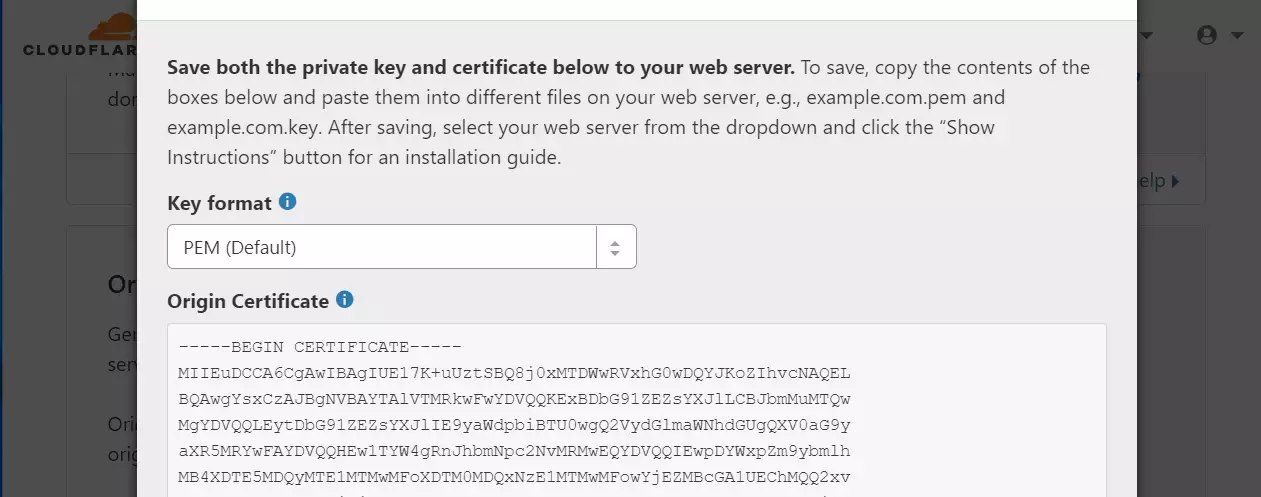
Task: Click the white header bar of the dialog
Action: 637,10
